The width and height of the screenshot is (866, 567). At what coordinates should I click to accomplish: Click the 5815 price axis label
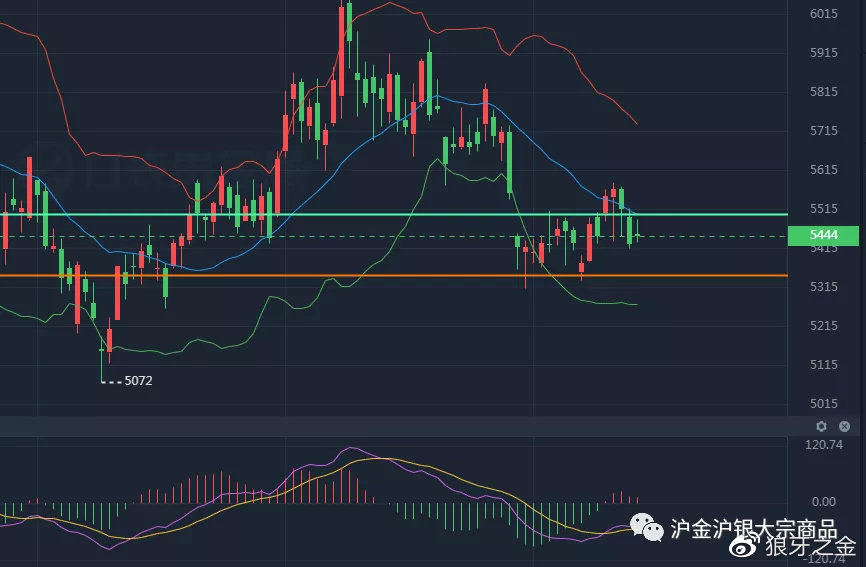[x=823, y=92]
